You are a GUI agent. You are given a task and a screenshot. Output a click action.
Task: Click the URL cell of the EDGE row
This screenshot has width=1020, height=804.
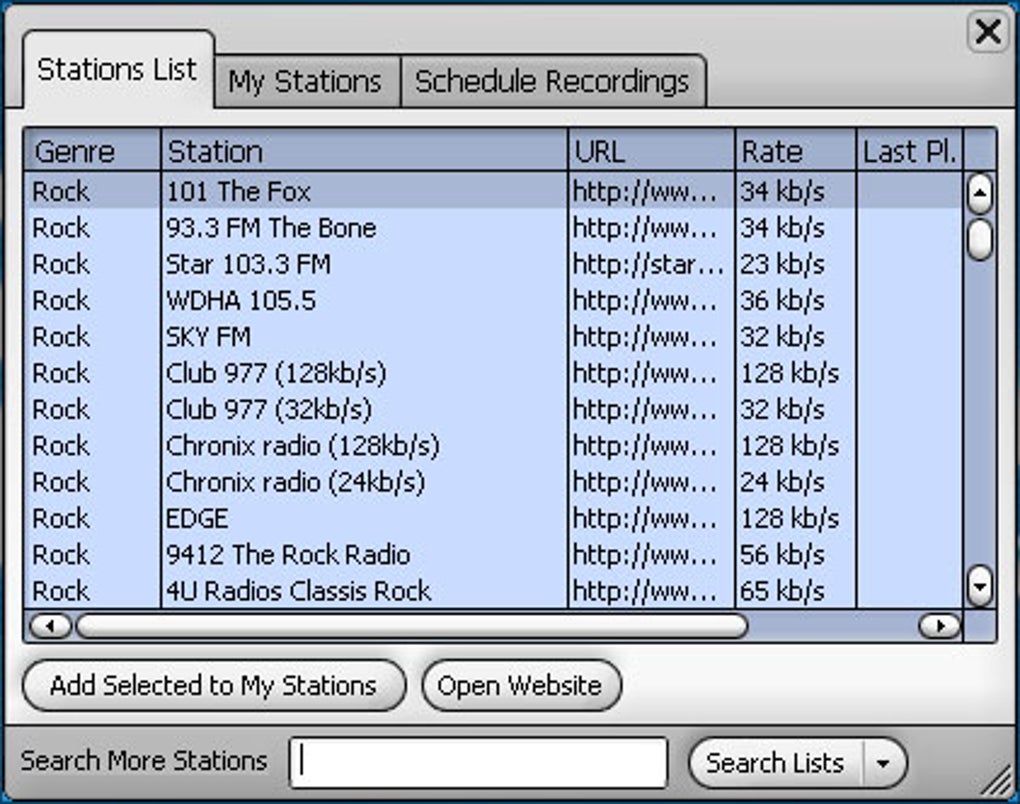651,518
